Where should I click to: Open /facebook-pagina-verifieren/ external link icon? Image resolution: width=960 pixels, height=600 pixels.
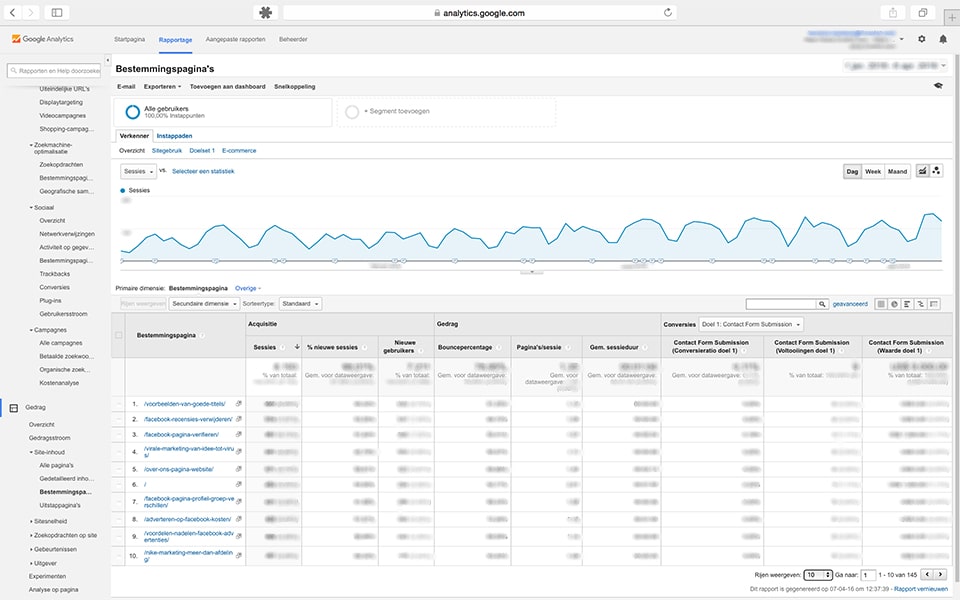pyautogui.click(x=239, y=435)
